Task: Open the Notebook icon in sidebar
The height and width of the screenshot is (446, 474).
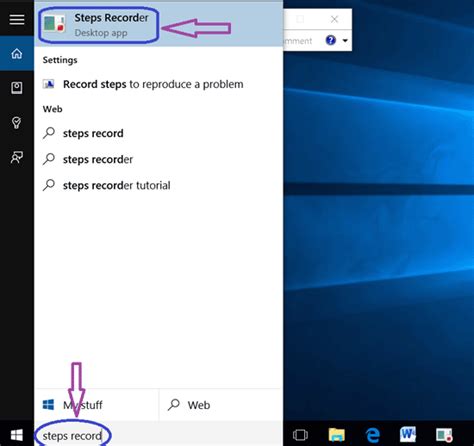Action: pos(17,88)
